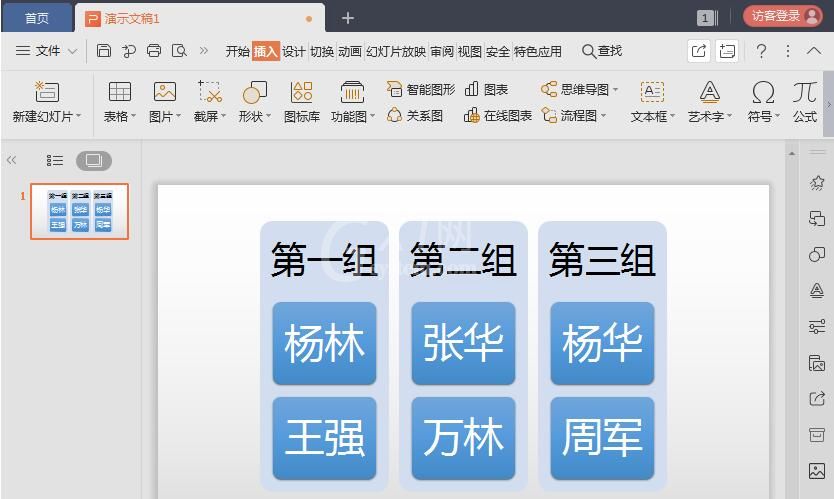Screen dimensions: 834x499
Task: Insert a table via 表格 icon
Action: tap(120, 92)
